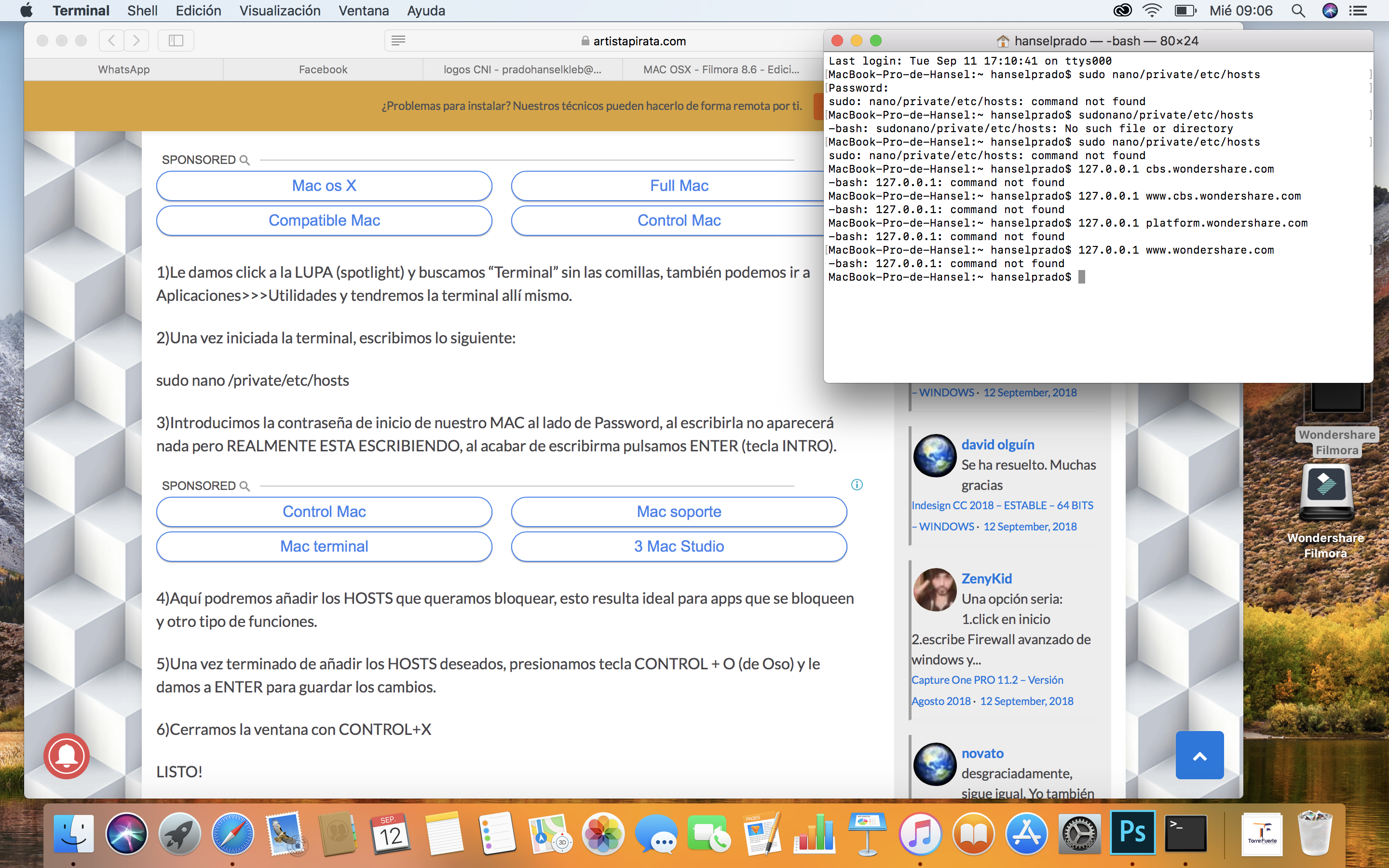Open TorreFuerte document in Dock
The width and height of the screenshot is (1389, 868).
[1262, 834]
